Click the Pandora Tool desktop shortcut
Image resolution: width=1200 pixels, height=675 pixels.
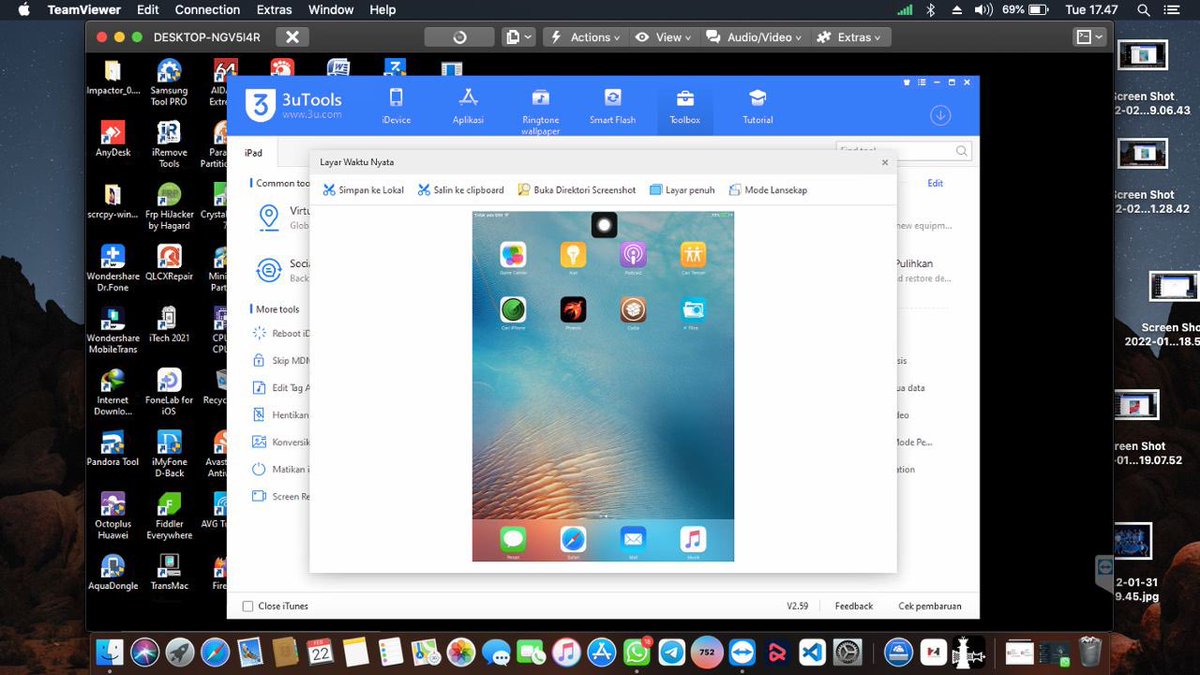[113, 449]
